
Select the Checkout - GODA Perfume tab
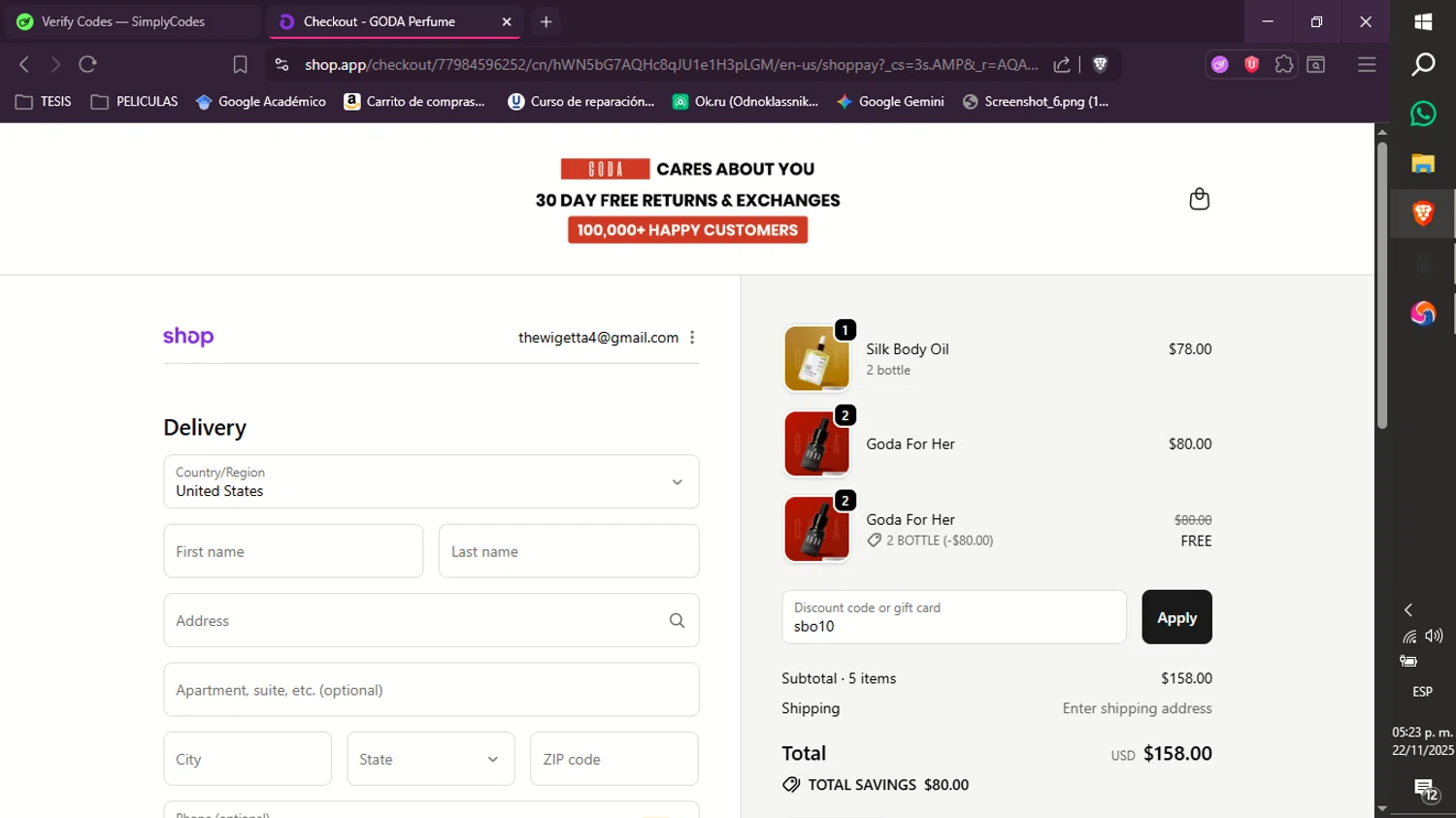click(x=392, y=21)
